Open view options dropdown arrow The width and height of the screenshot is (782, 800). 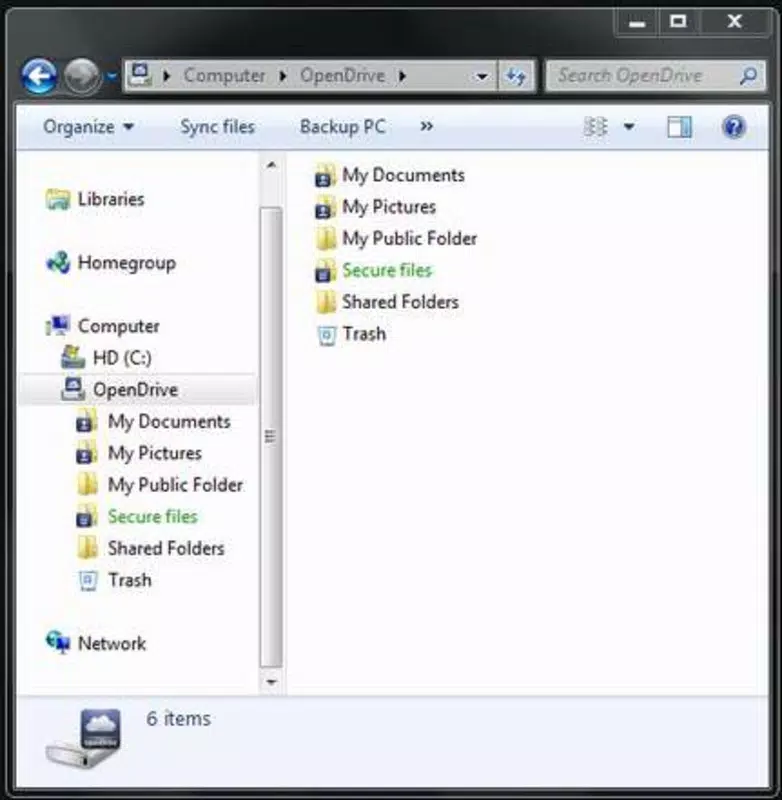629,127
